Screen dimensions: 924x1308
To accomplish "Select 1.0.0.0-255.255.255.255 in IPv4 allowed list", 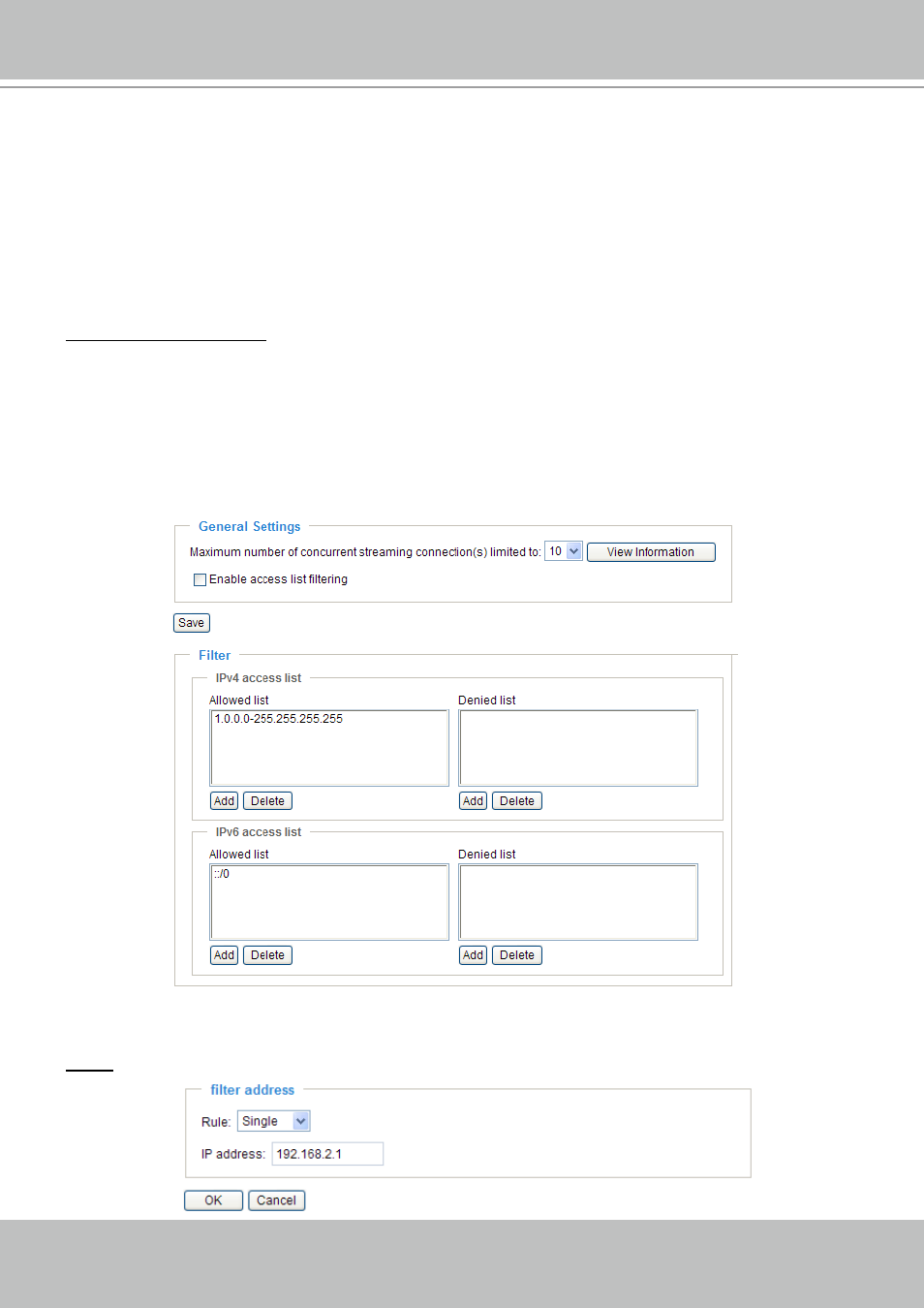I will click(x=279, y=719).
